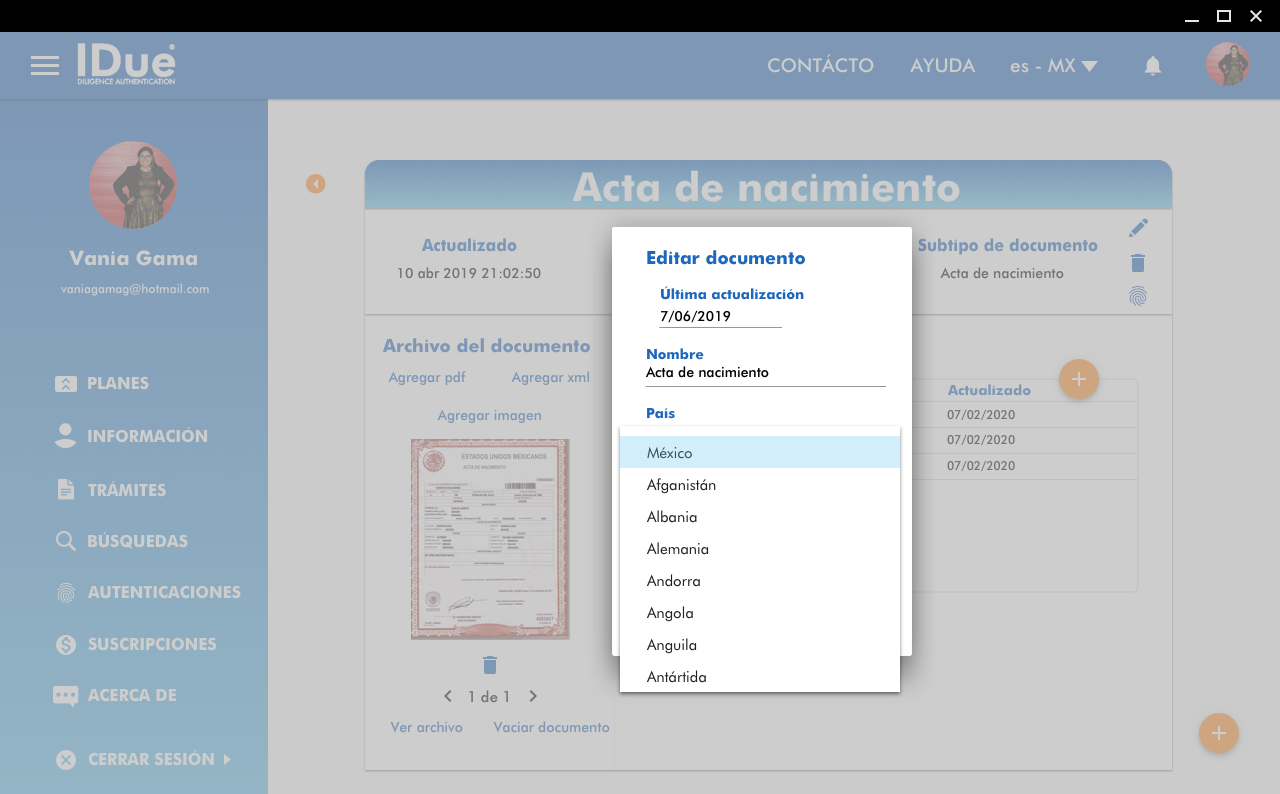Click the orange back arrow icon
This screenshot has width=1280, height=794.
[316, 184]
